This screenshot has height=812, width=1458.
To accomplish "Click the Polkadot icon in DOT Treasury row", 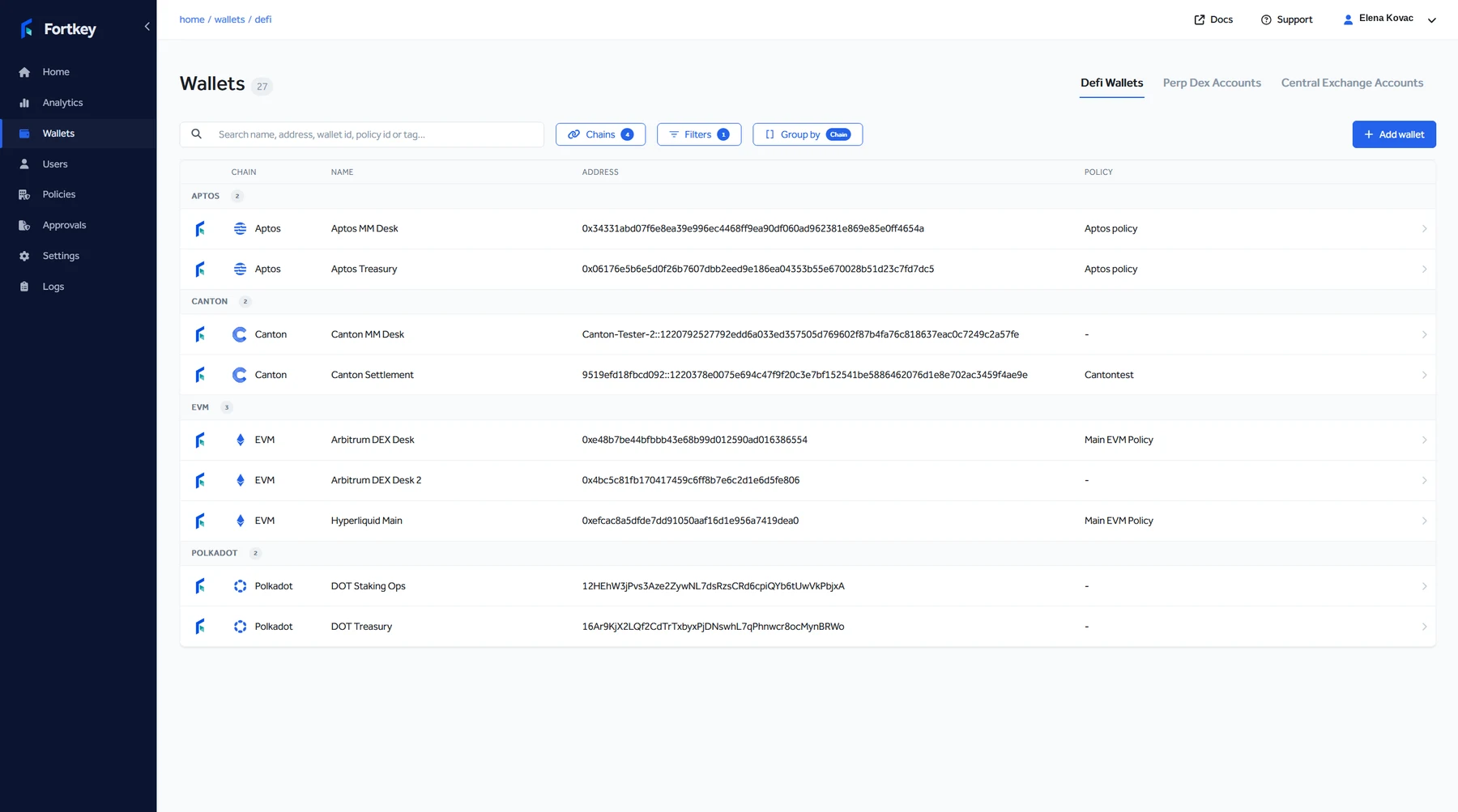I will 240,627.
